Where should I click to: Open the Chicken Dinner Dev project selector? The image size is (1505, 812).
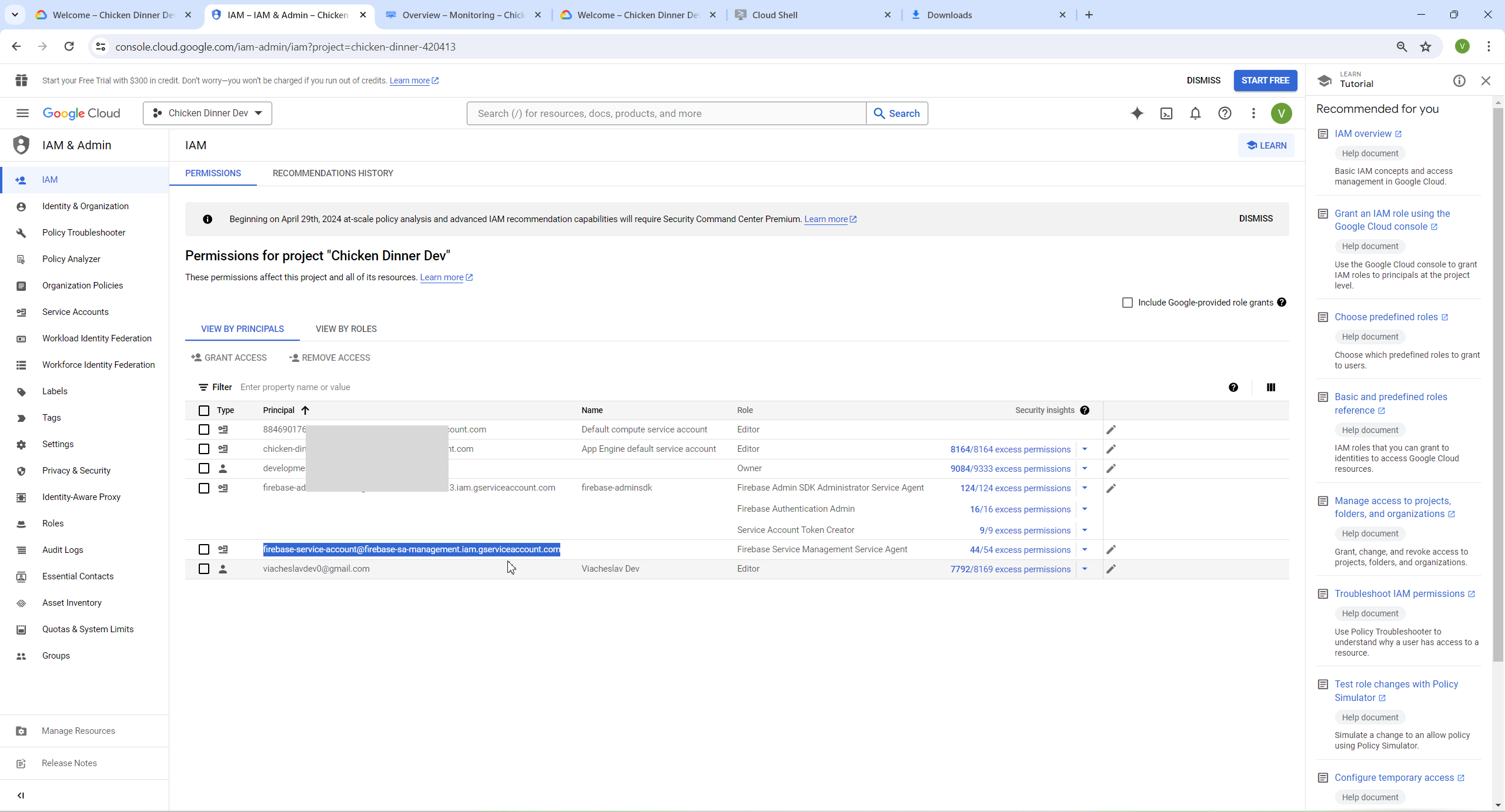pos(208,113)
